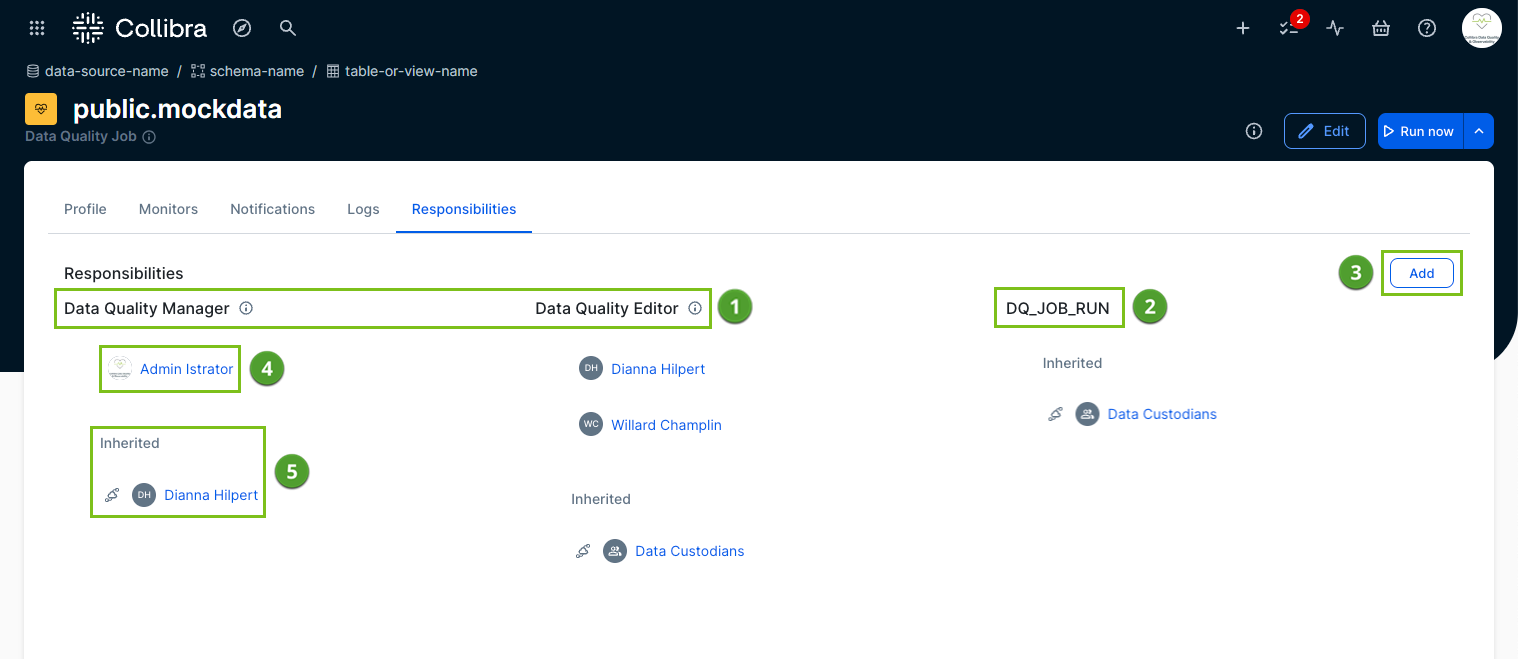Open tasks via the checklist icon with badge

pyautogui.click(x=1288, y=28)
